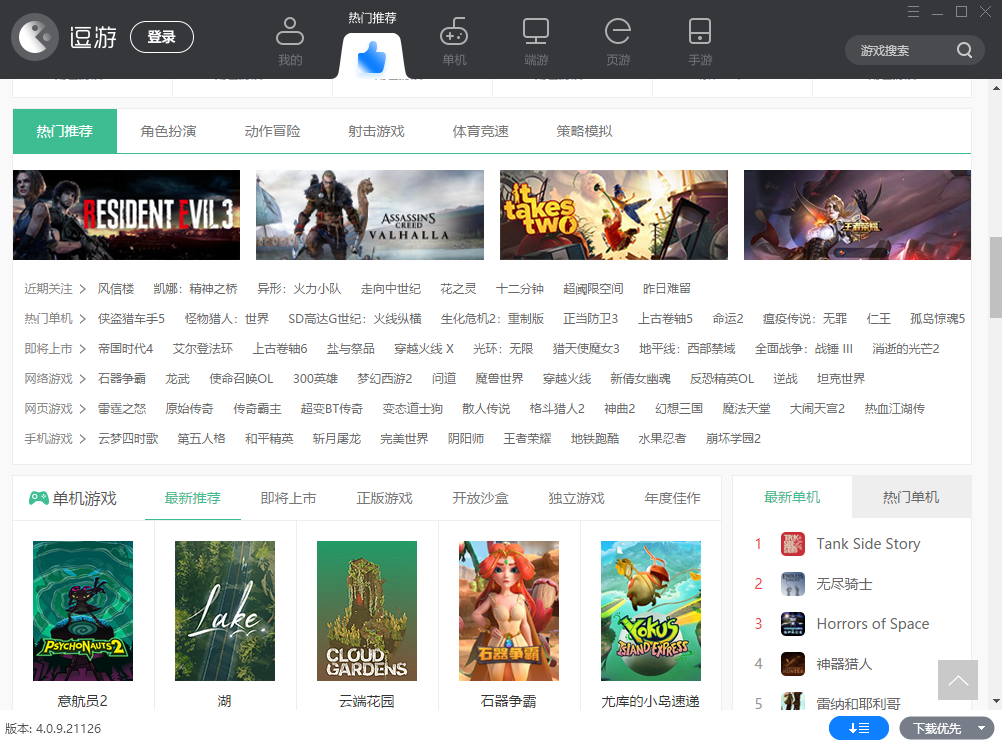The height and width of the screenshot is (743, 1002).
Task: Open the Assassin's Creed Valhalla banner
Action: (x=370, y=215)
